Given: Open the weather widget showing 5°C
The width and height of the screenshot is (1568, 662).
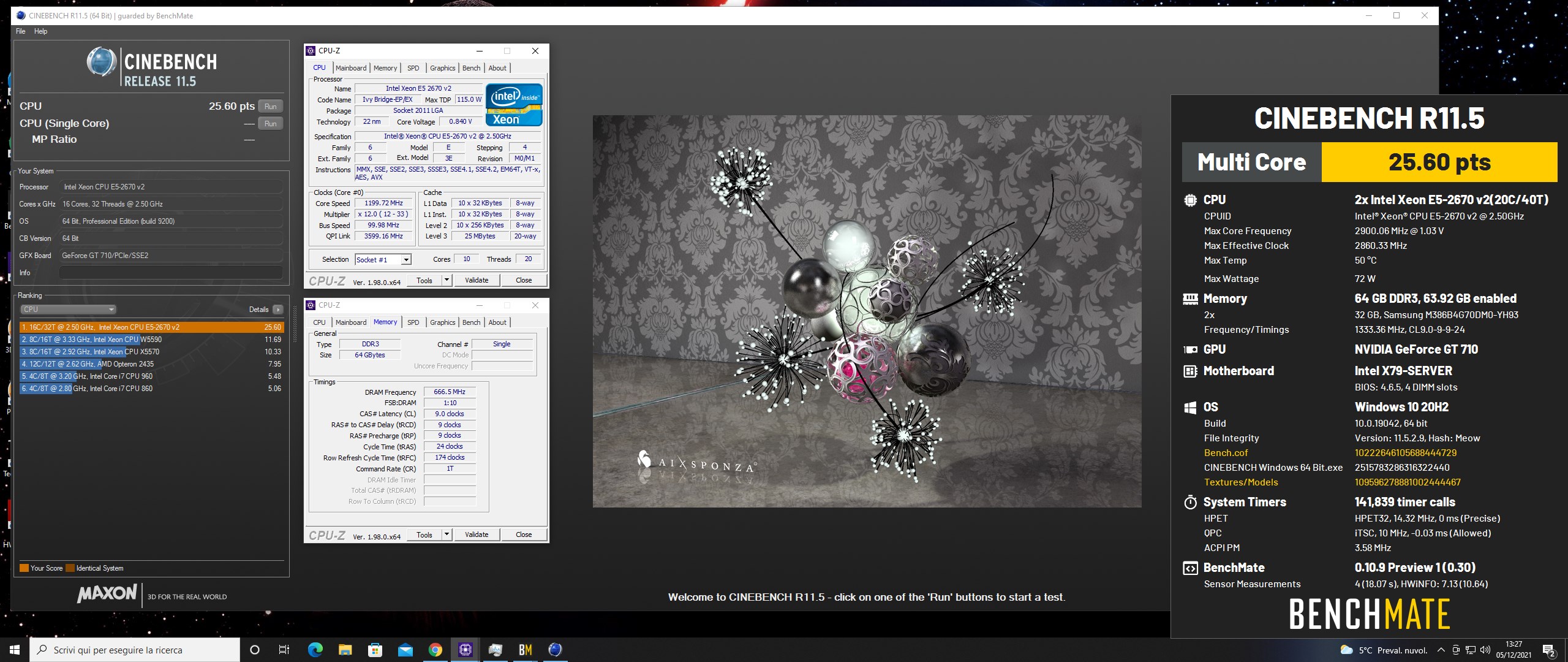Looking at the screenshot, I should pos(1384,650).
